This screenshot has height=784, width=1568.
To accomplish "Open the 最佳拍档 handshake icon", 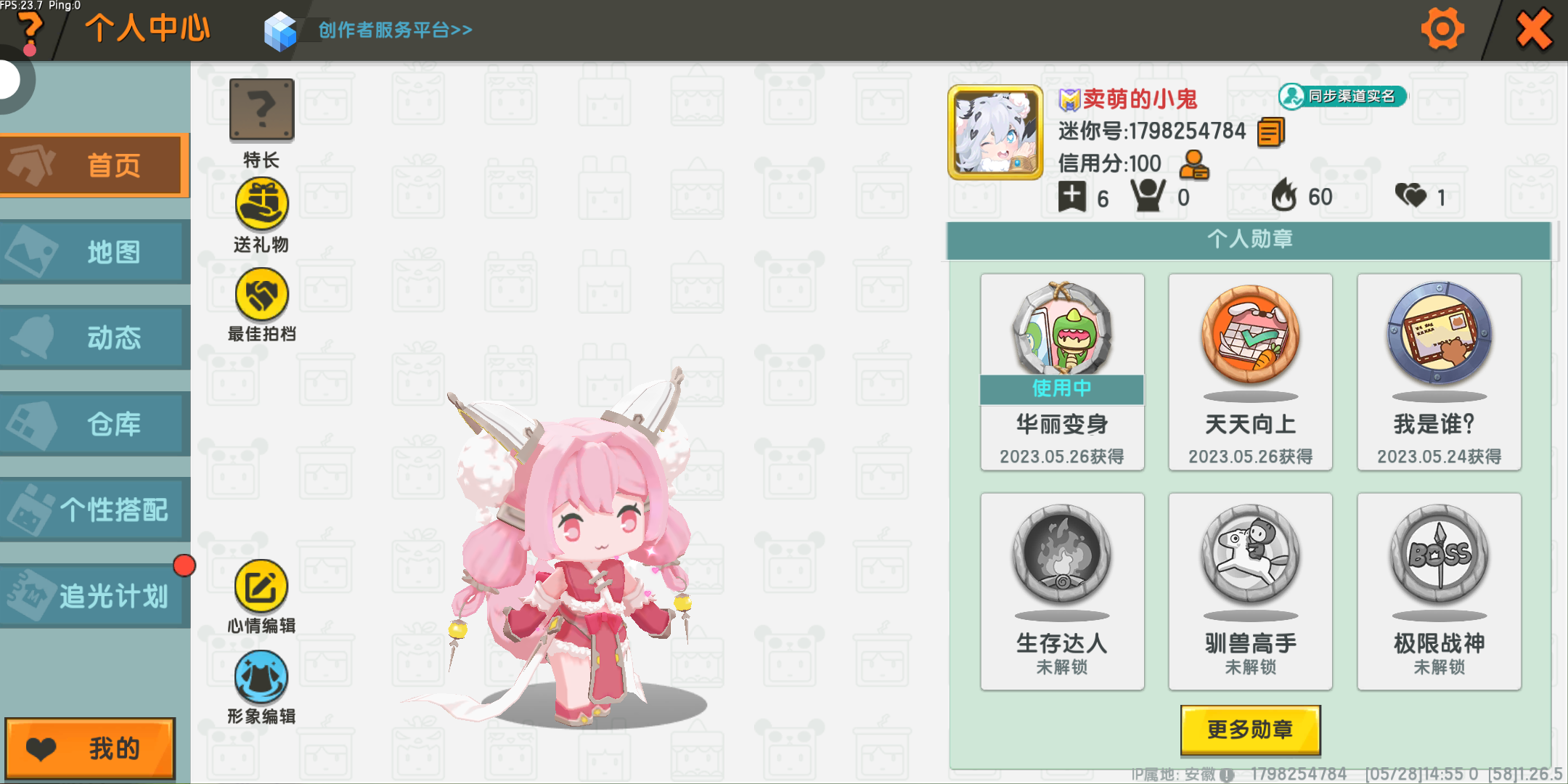I will pos(261,294).
